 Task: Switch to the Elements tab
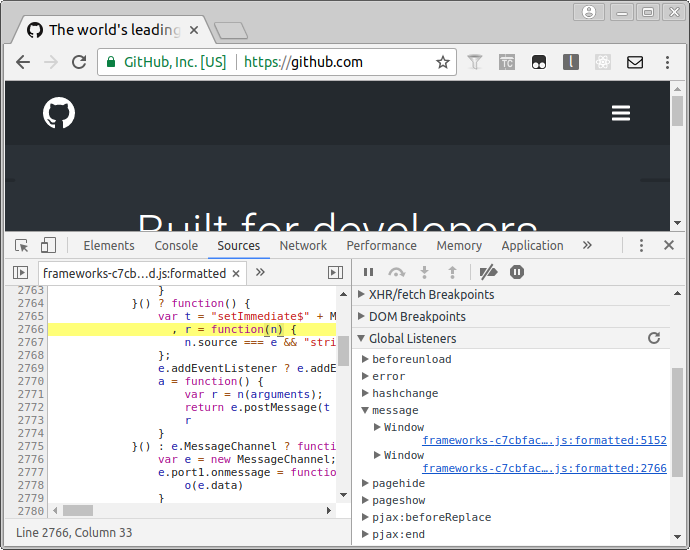click(x=109, y=246)
